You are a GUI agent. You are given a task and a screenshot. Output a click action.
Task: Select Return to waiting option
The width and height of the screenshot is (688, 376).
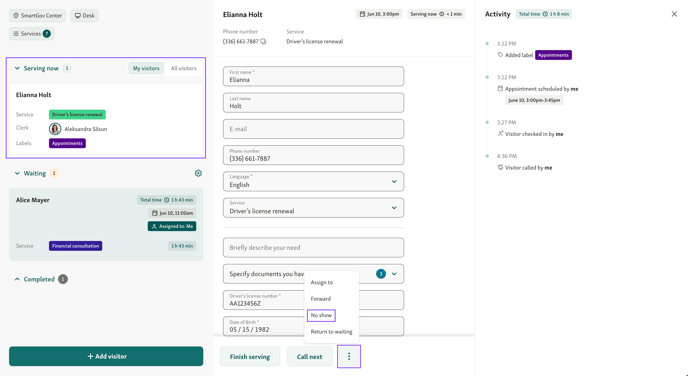tap(331, 332)
